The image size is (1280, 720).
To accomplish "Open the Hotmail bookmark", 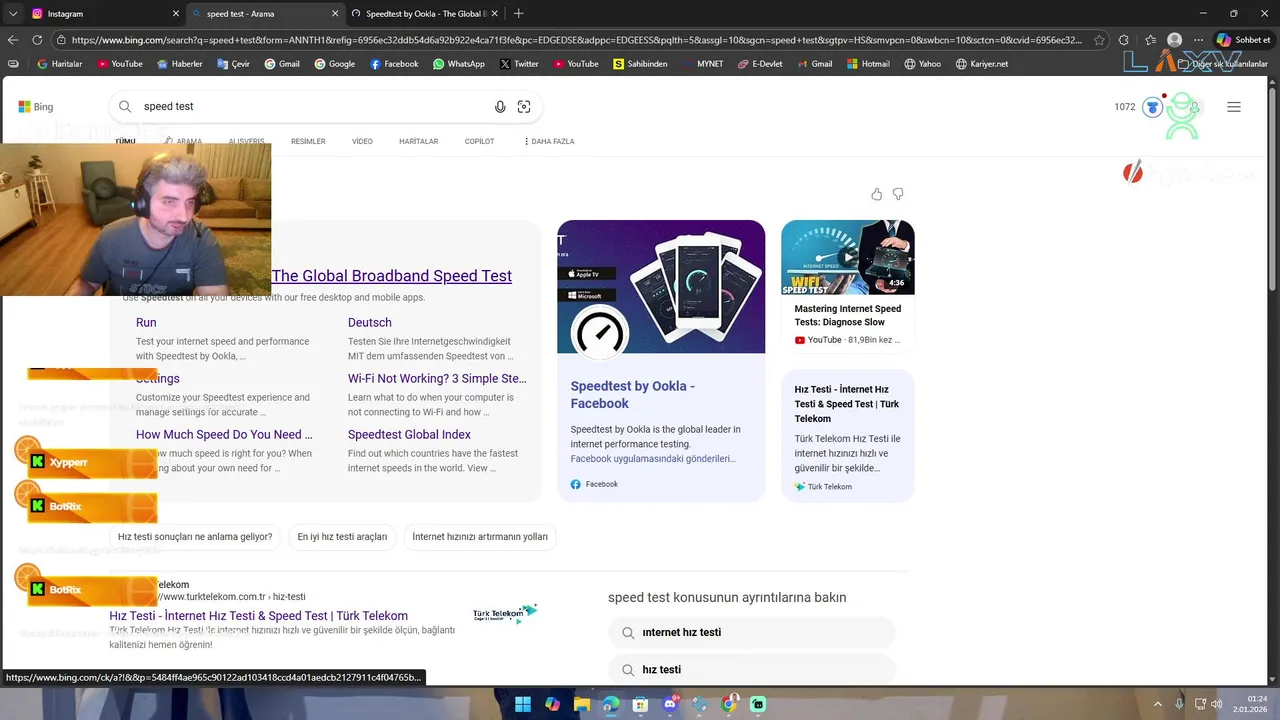I will [868, 64].
